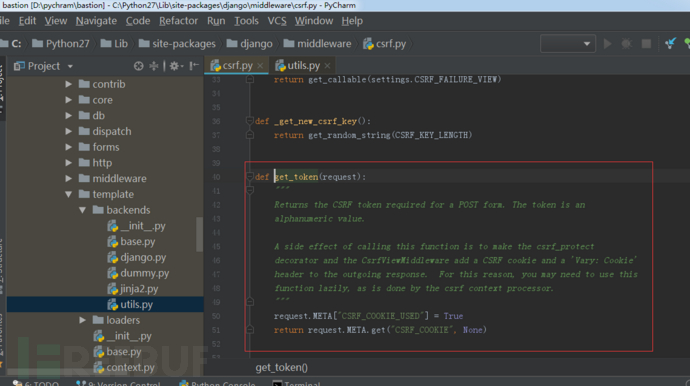Fold the get_token function at line 40
690x386 pixels.
point(250,176)
